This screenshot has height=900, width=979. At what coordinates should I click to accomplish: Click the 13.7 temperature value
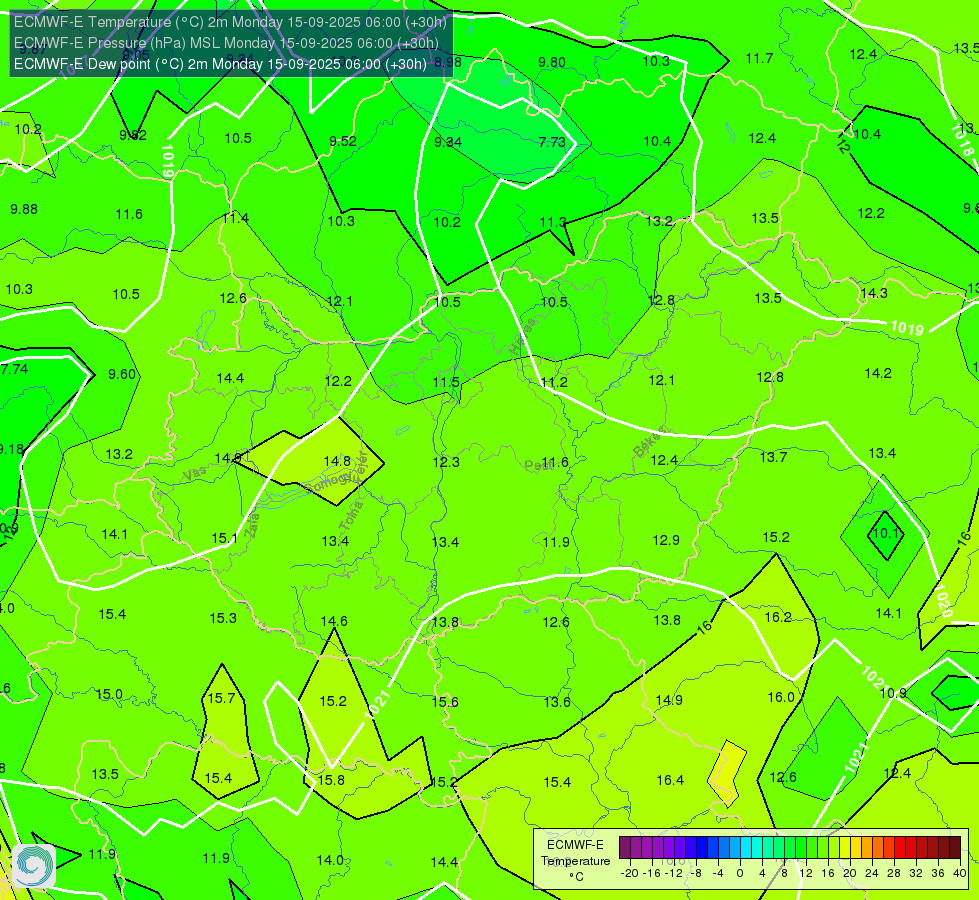773,457
